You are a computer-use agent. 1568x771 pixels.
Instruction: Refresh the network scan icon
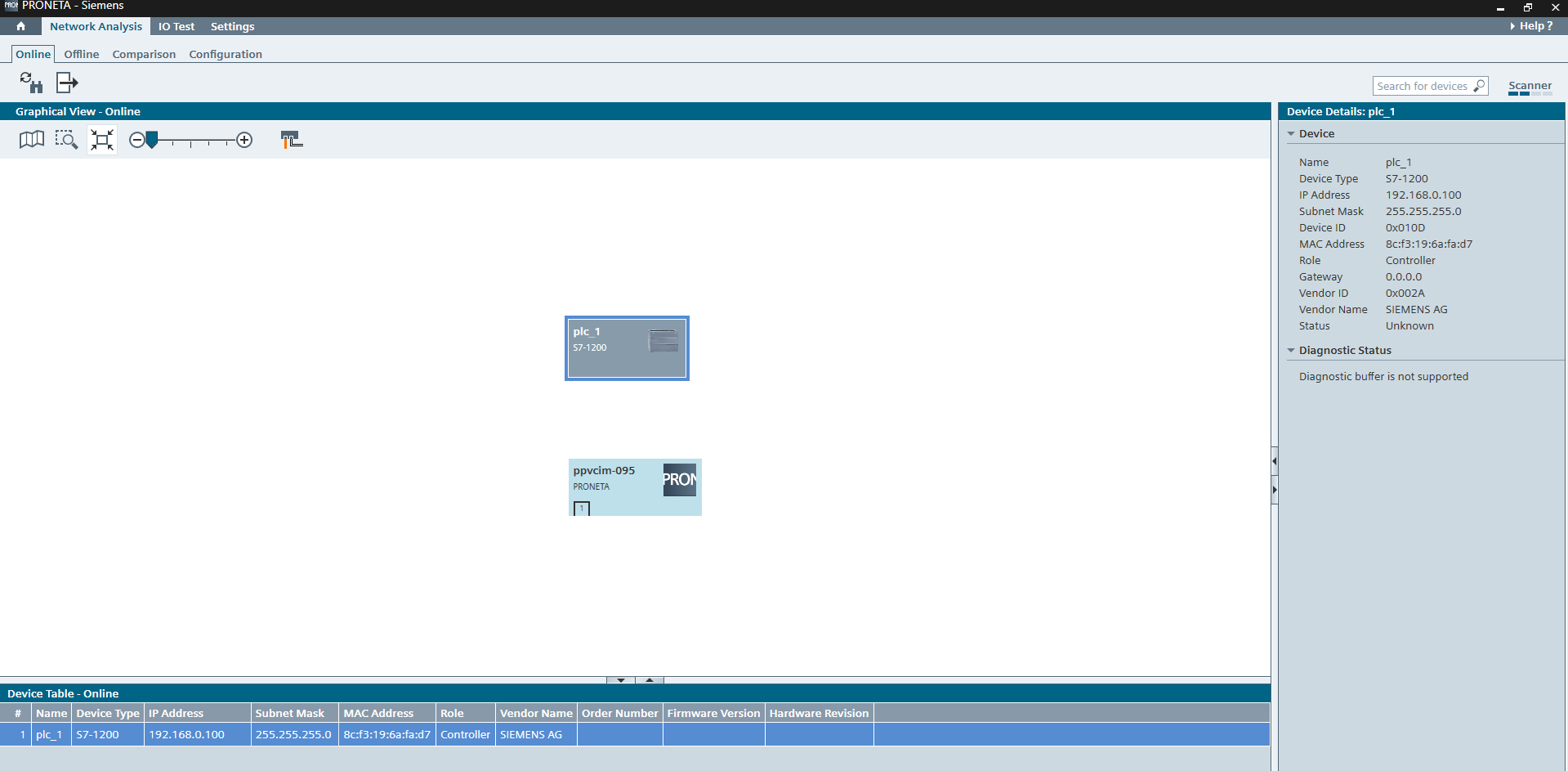click(31, 83)
